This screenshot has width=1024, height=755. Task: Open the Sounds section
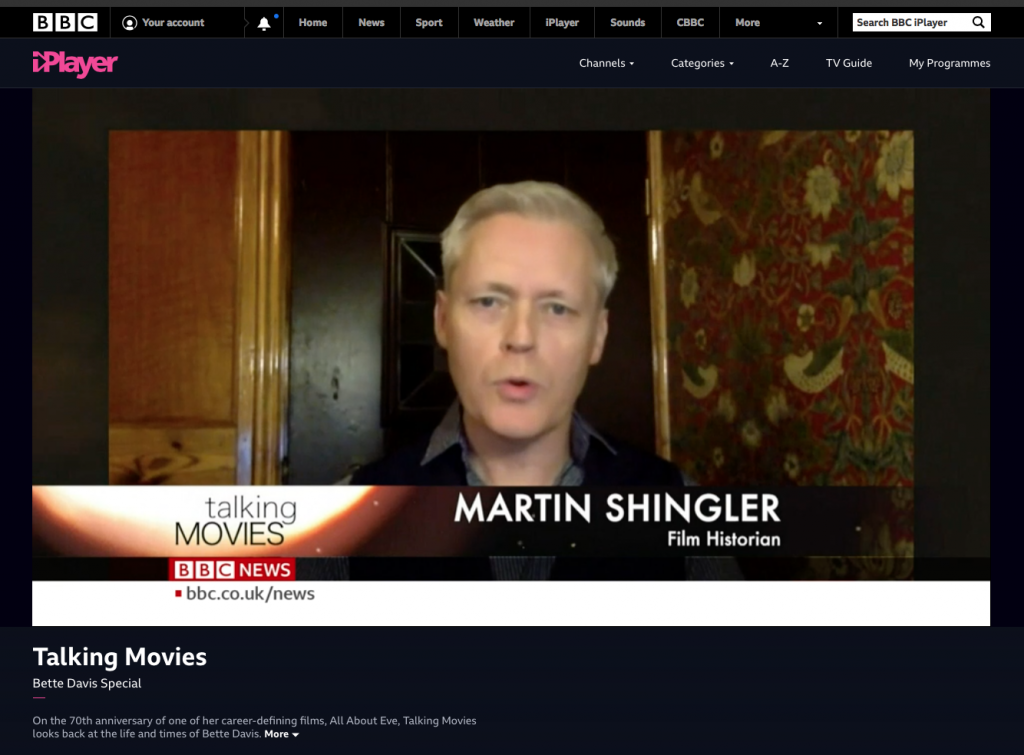[627, 23]
